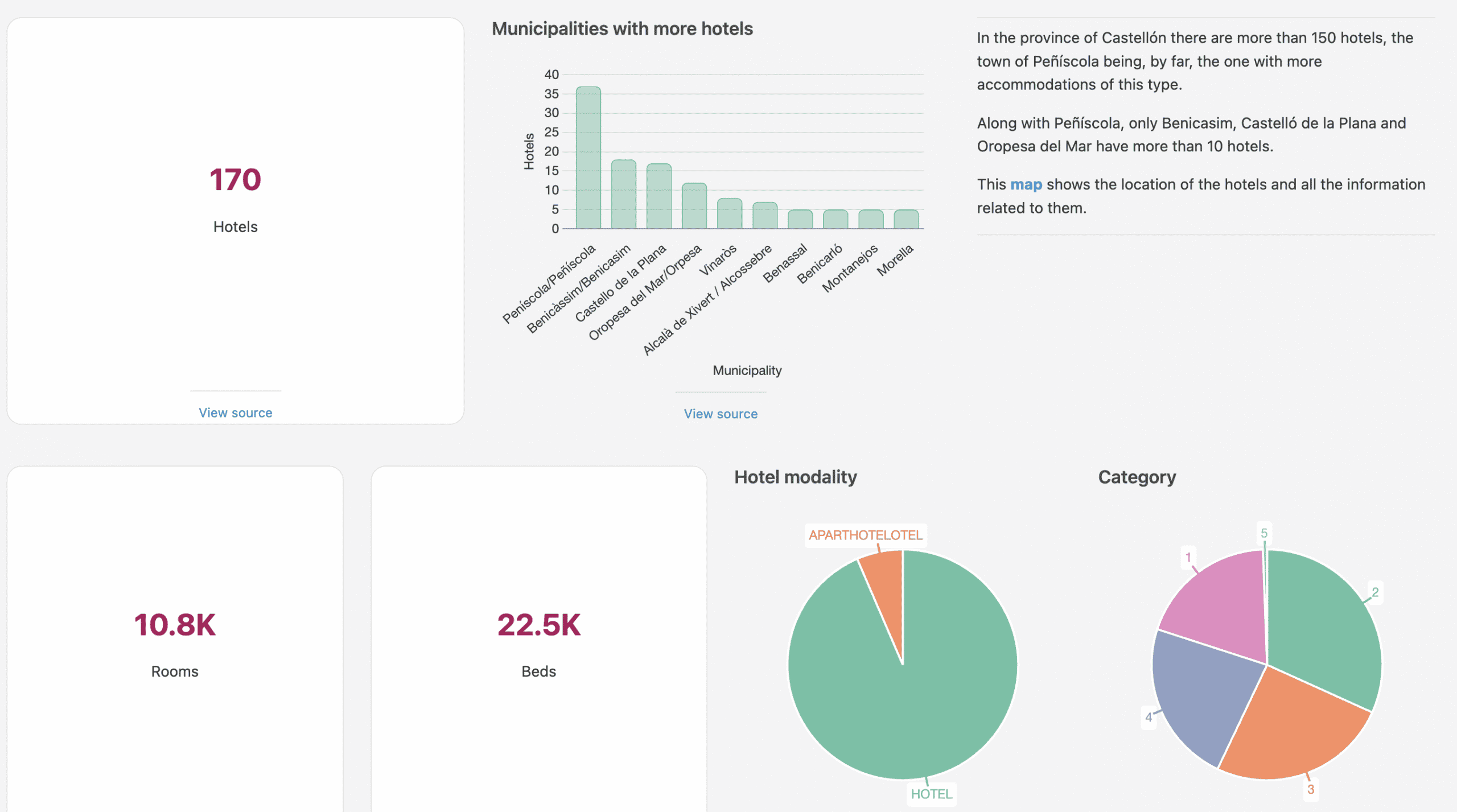Follow the blue 'map' hyperlink
This screenshot has width=1457, height=812.
pos(1026,184)
